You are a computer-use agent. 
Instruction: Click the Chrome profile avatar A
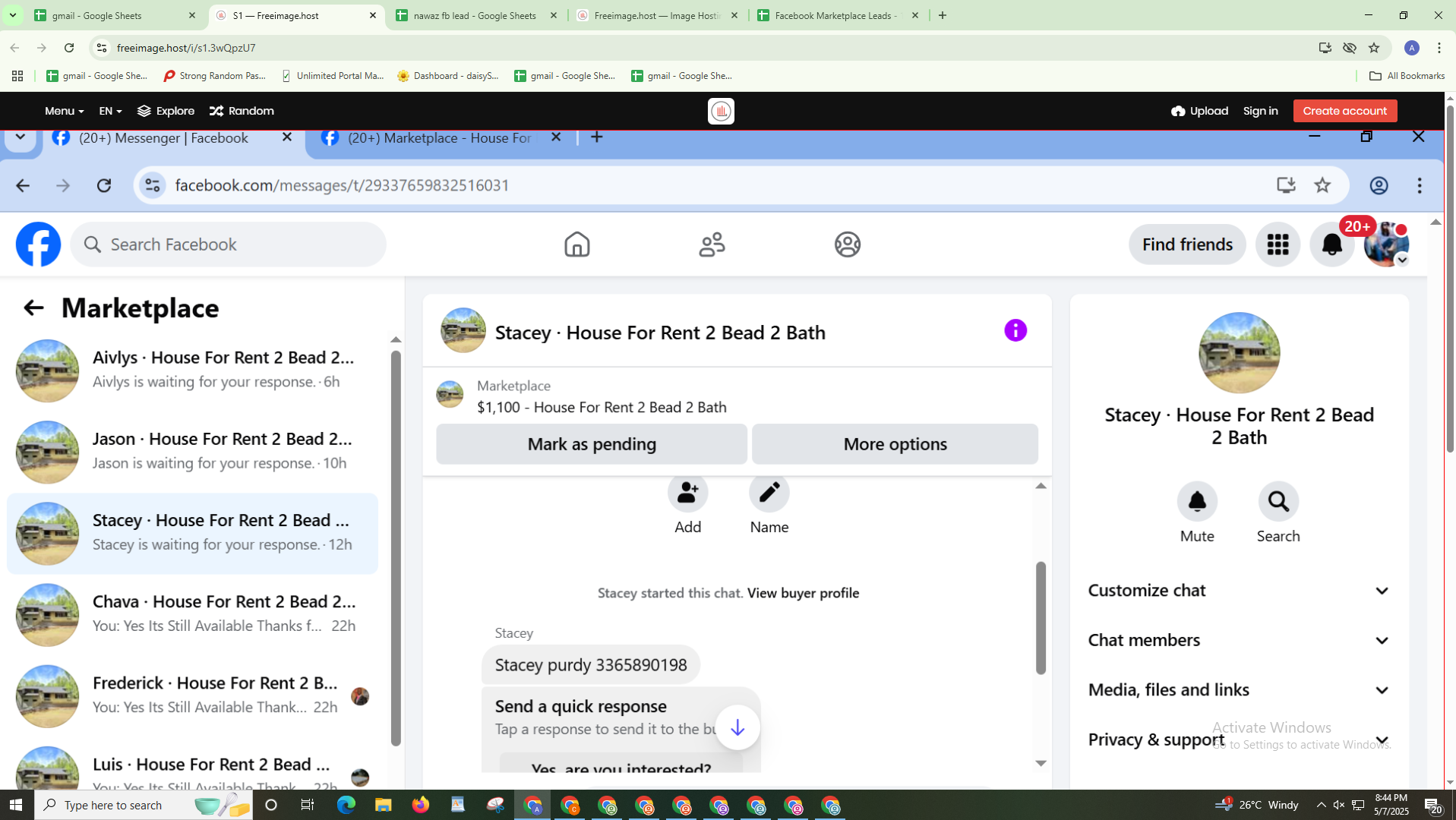point(1412,48)
